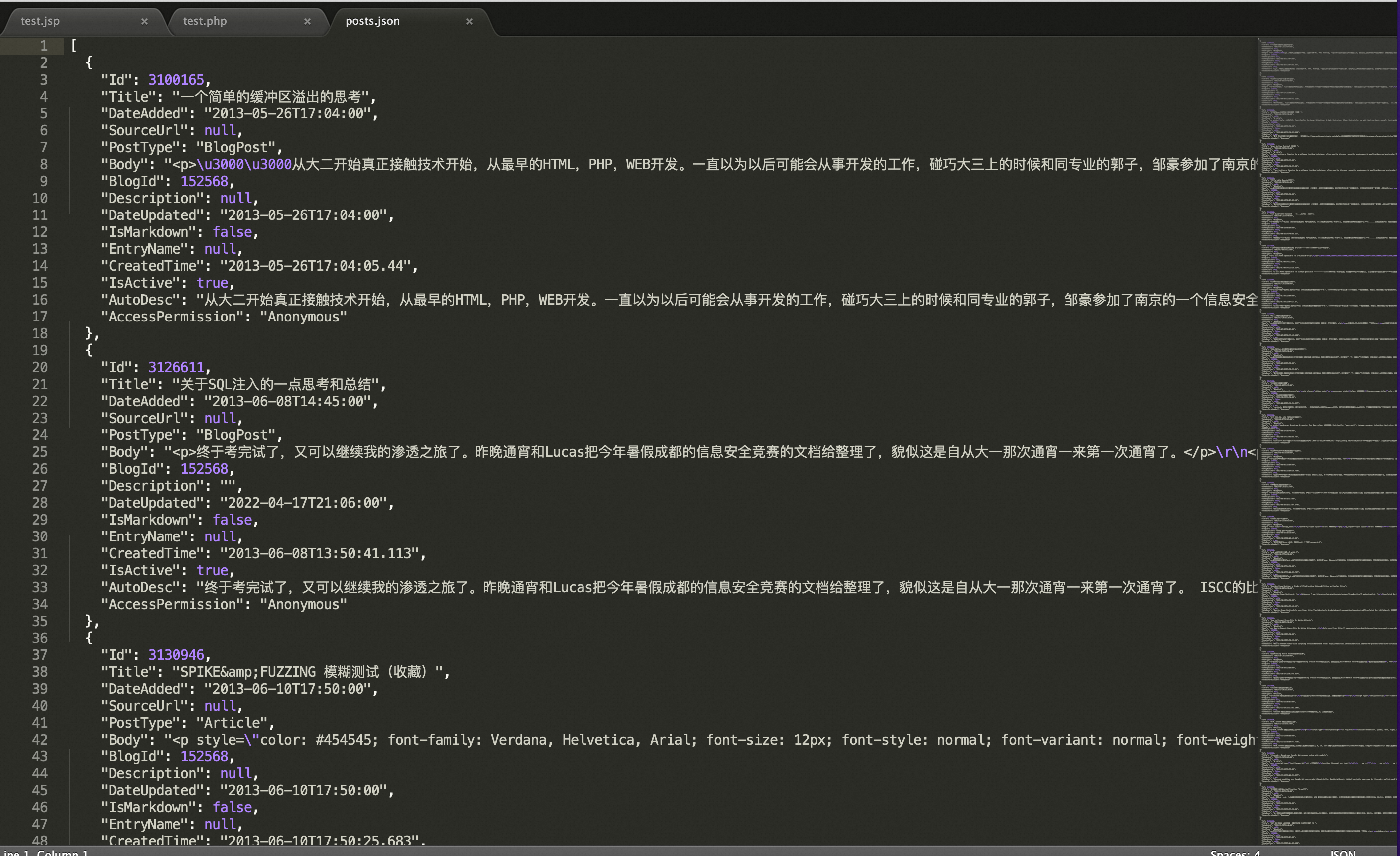Image resolution: width=1400 pixels, height=856 pixels.
Task: Switch to the test.jsp tab
Action: 40,21
